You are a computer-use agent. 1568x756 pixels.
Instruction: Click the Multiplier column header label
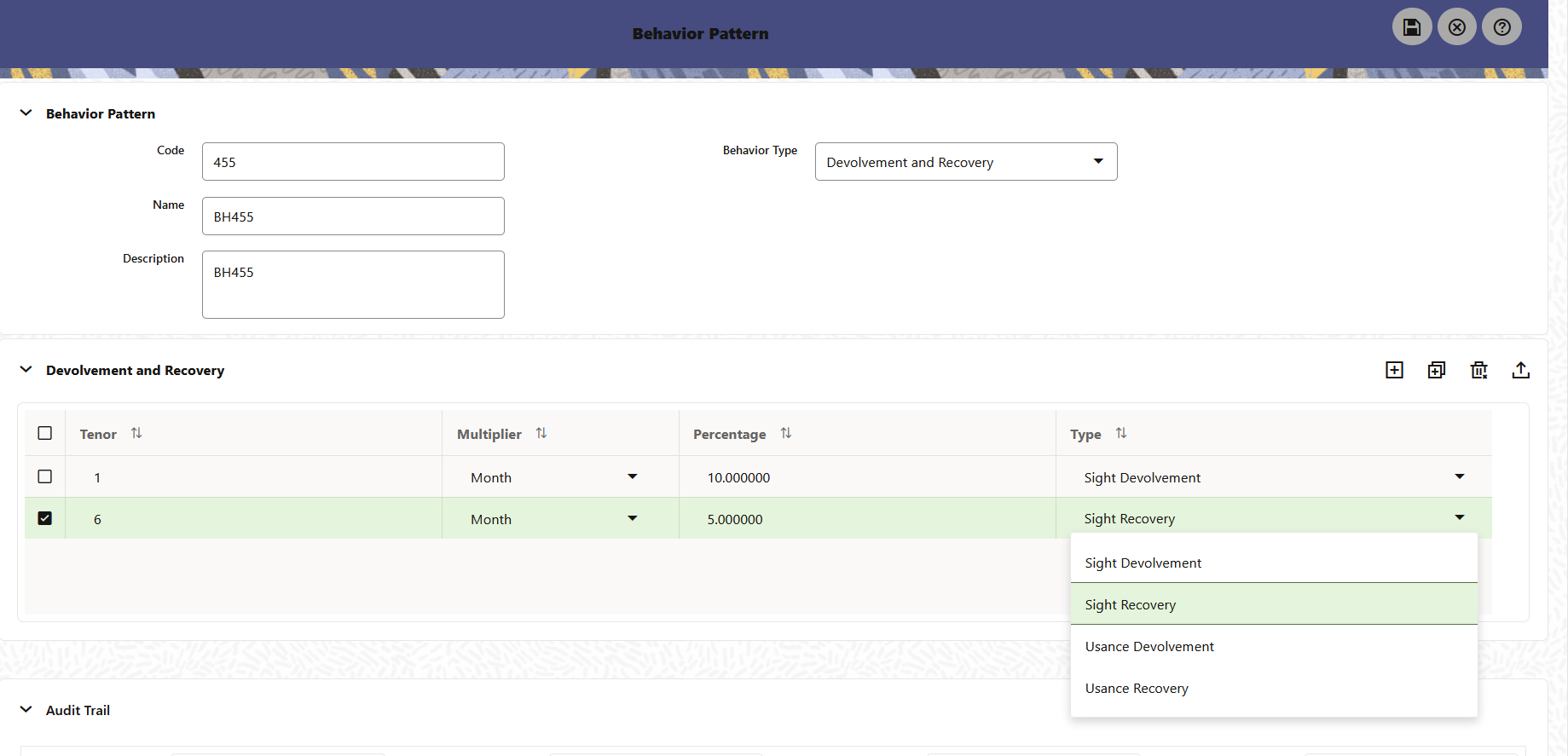tap(489, 434)
